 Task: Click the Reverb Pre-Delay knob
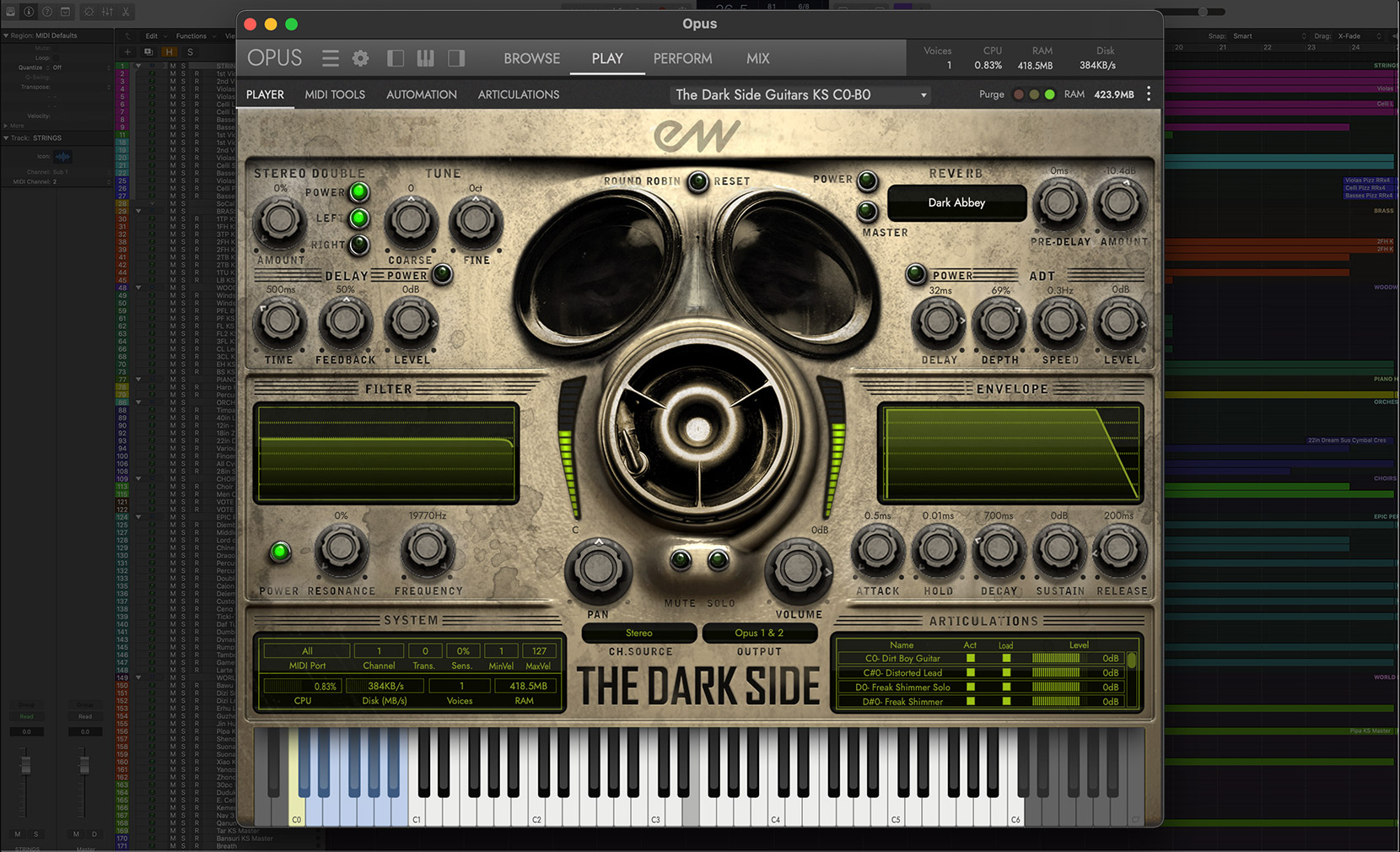point(1059,203)
